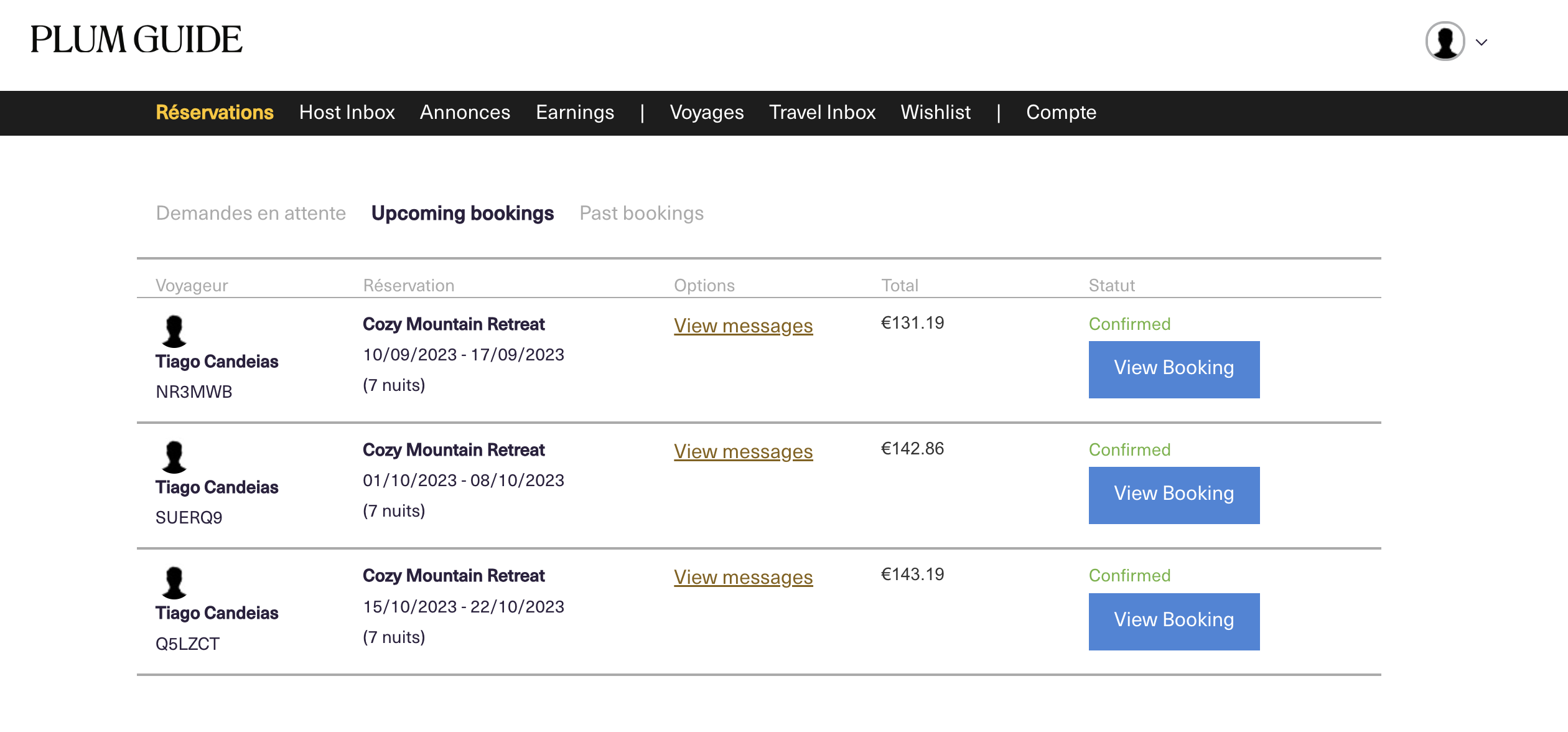
Task: Select Voyages in the navigation bar
Action: point(706,113)
